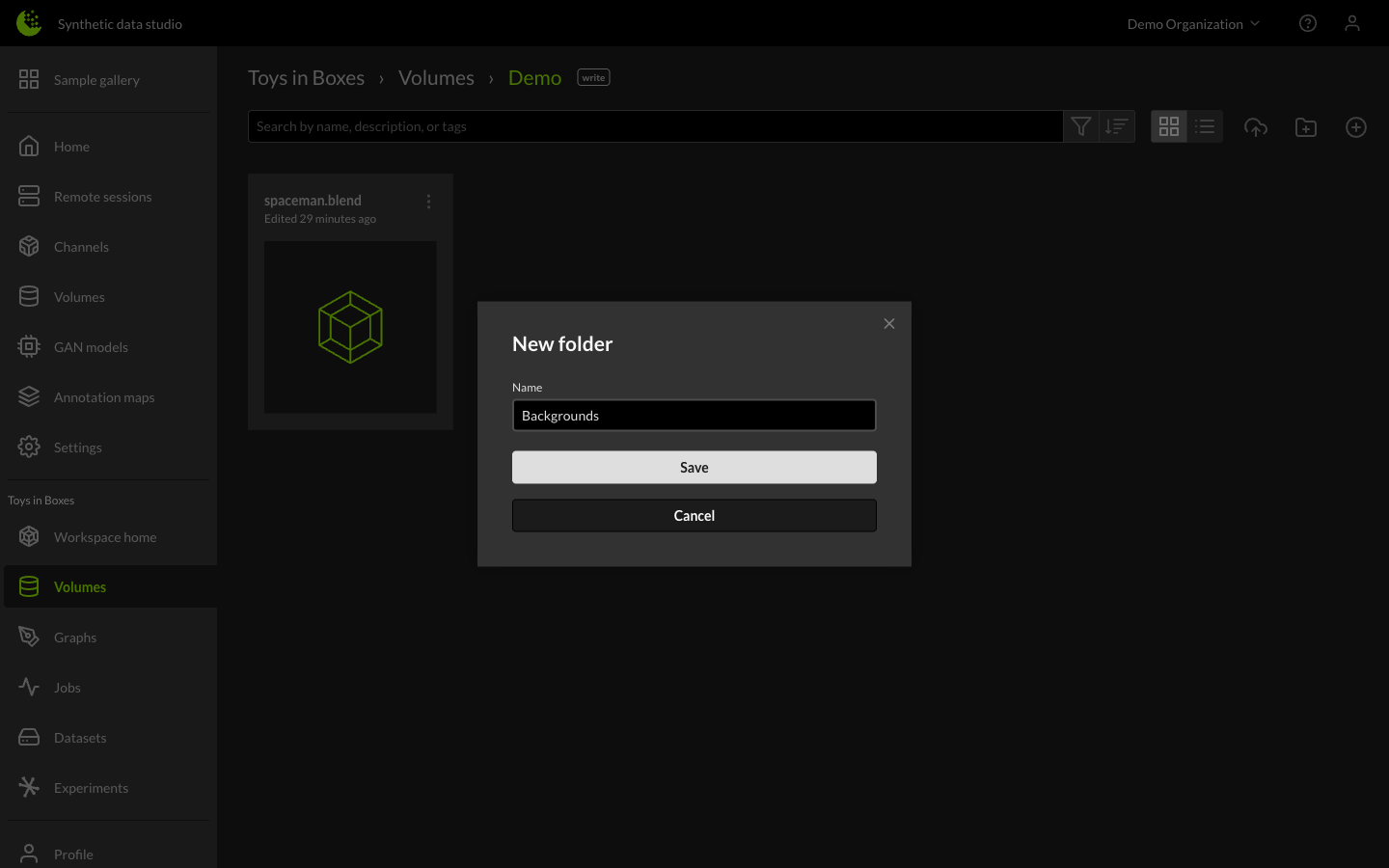Save the Backgrounds folder

coord(694,467)
